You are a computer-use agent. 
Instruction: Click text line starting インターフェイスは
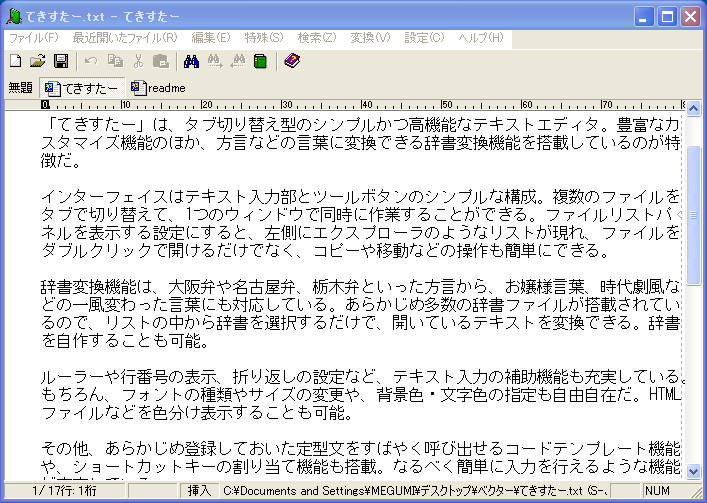360,197
